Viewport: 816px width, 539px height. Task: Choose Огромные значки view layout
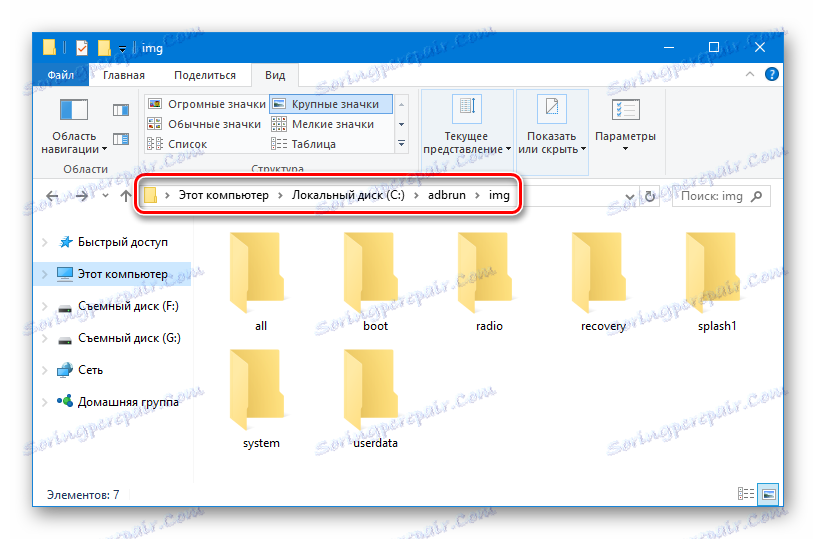pos(207,104)
